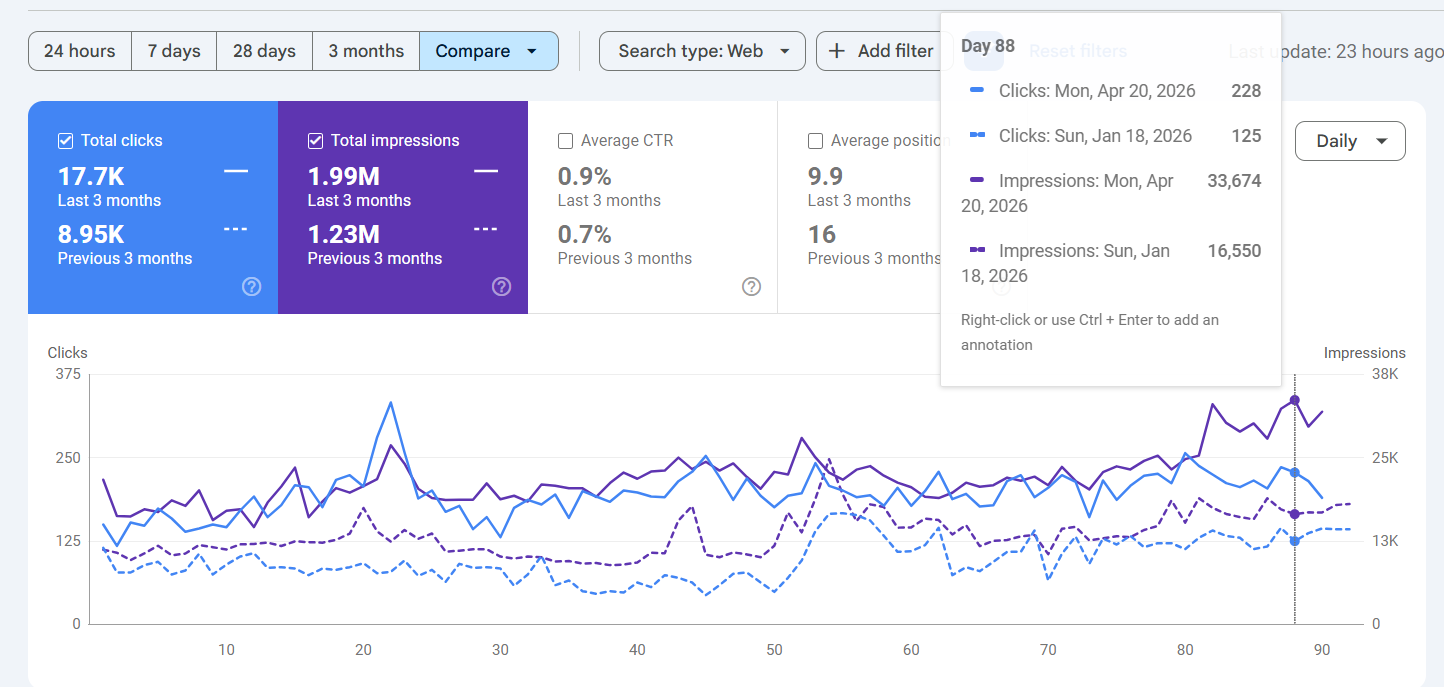Toggle the Total clicks checkbox
This screenshot has height=687, width=1444.
click(66, 141)
